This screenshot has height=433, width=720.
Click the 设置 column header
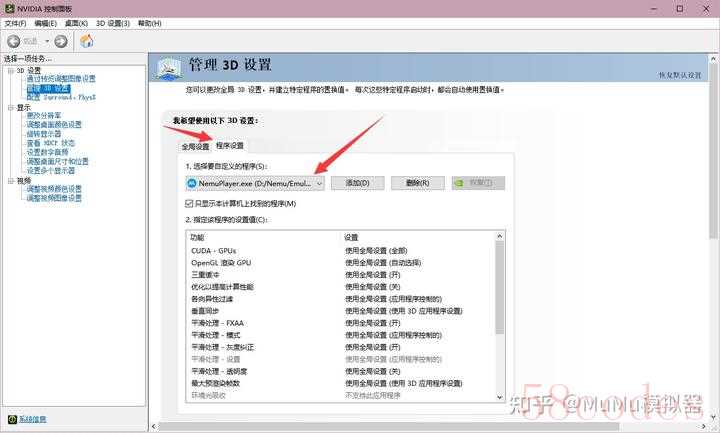point(351,237)
